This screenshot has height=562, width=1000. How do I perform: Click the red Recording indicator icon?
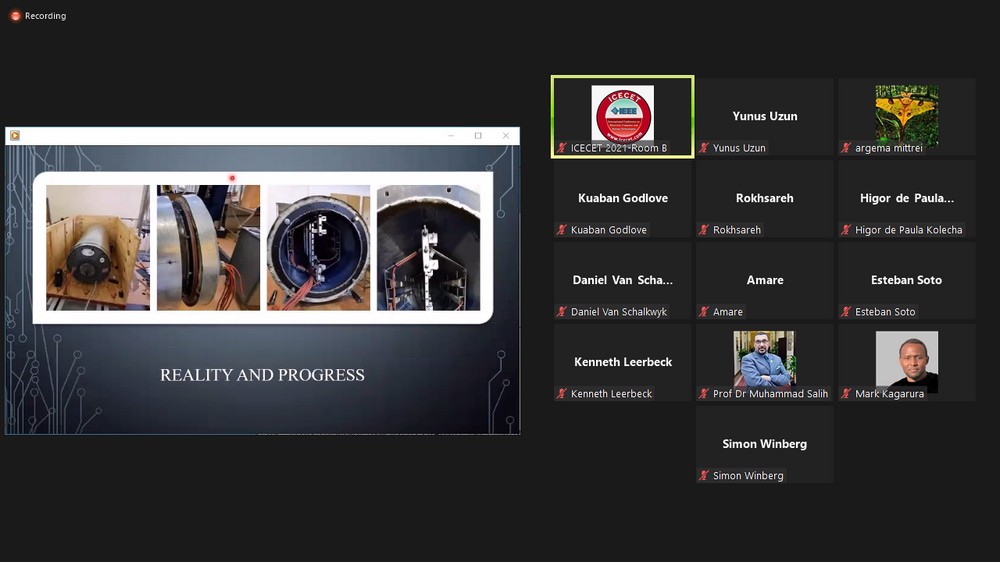tap(15, 16)
